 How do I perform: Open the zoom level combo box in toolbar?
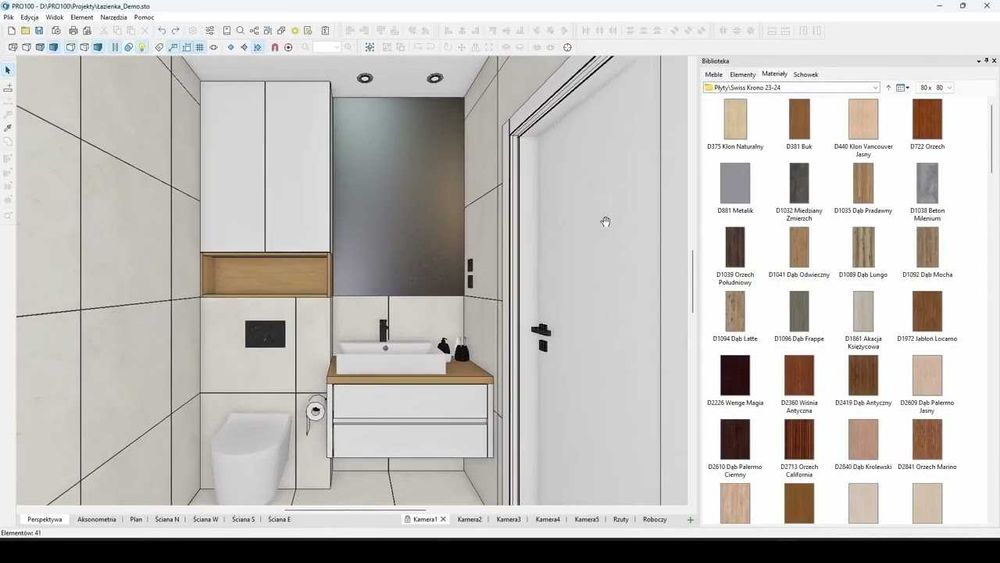[327, 47]
